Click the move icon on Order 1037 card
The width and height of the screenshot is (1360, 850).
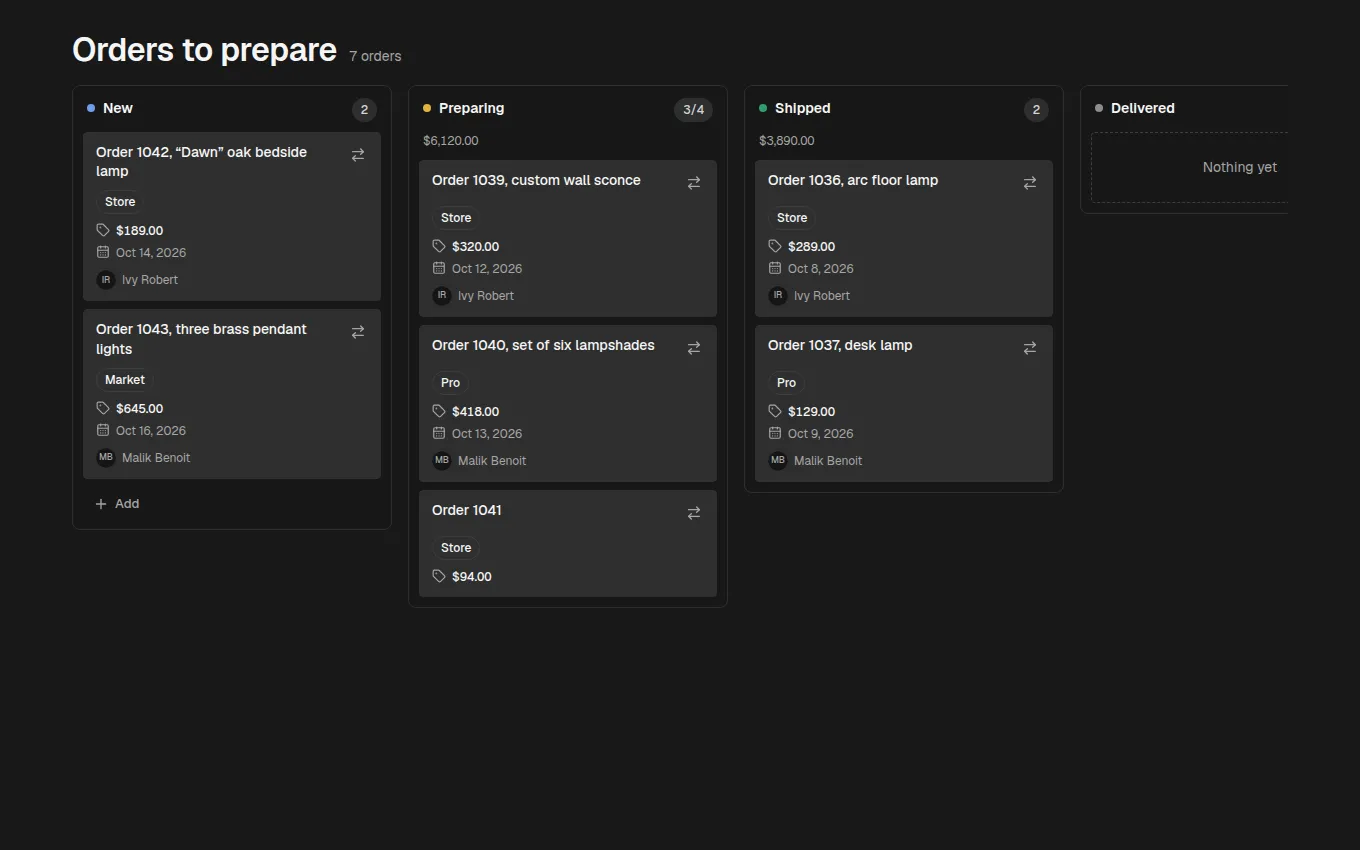(1030, 348)
